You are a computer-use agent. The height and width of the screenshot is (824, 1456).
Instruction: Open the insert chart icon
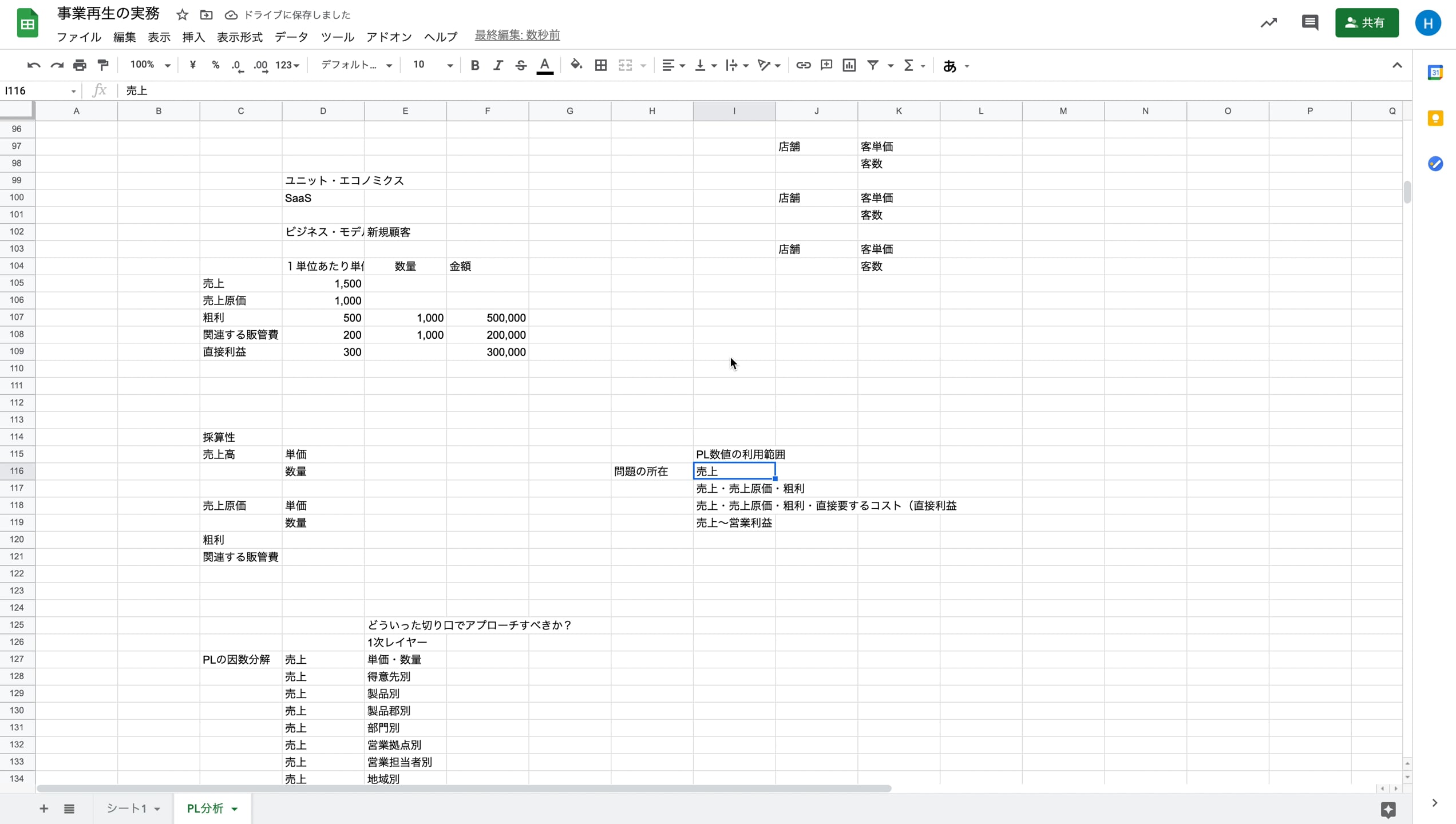point(849,65)
